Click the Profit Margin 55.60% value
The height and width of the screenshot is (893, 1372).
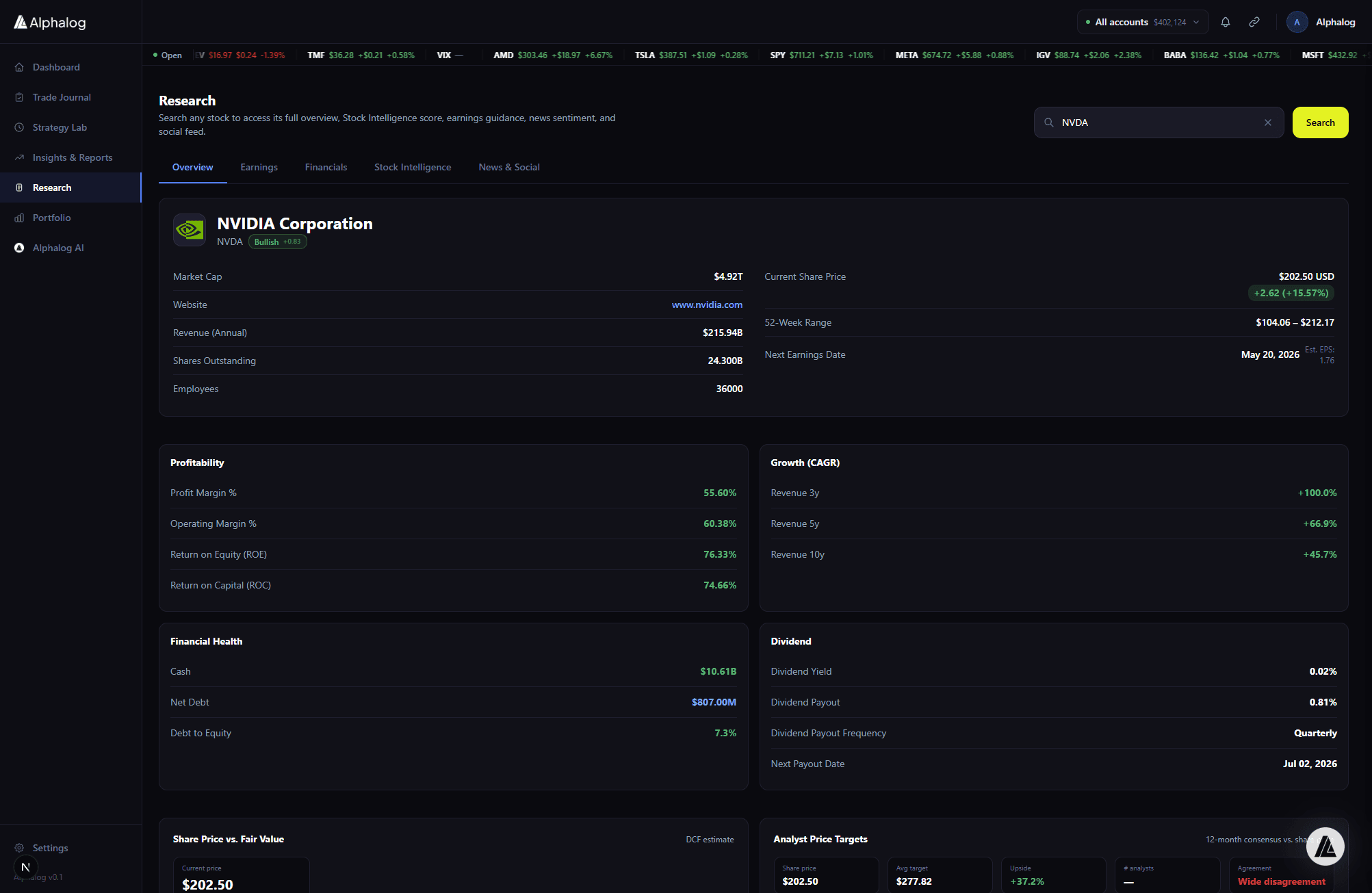(x=720, y=493)
